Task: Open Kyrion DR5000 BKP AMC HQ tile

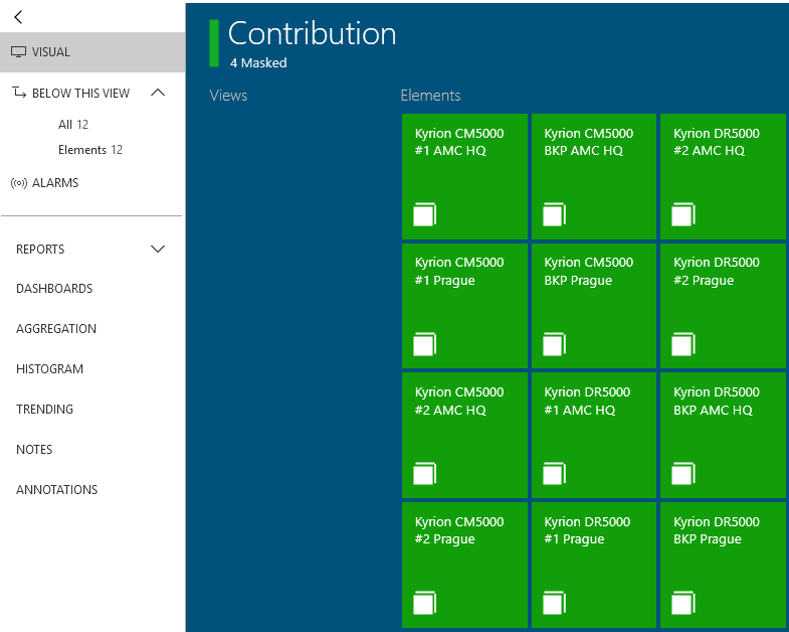Action: [723, 435]
